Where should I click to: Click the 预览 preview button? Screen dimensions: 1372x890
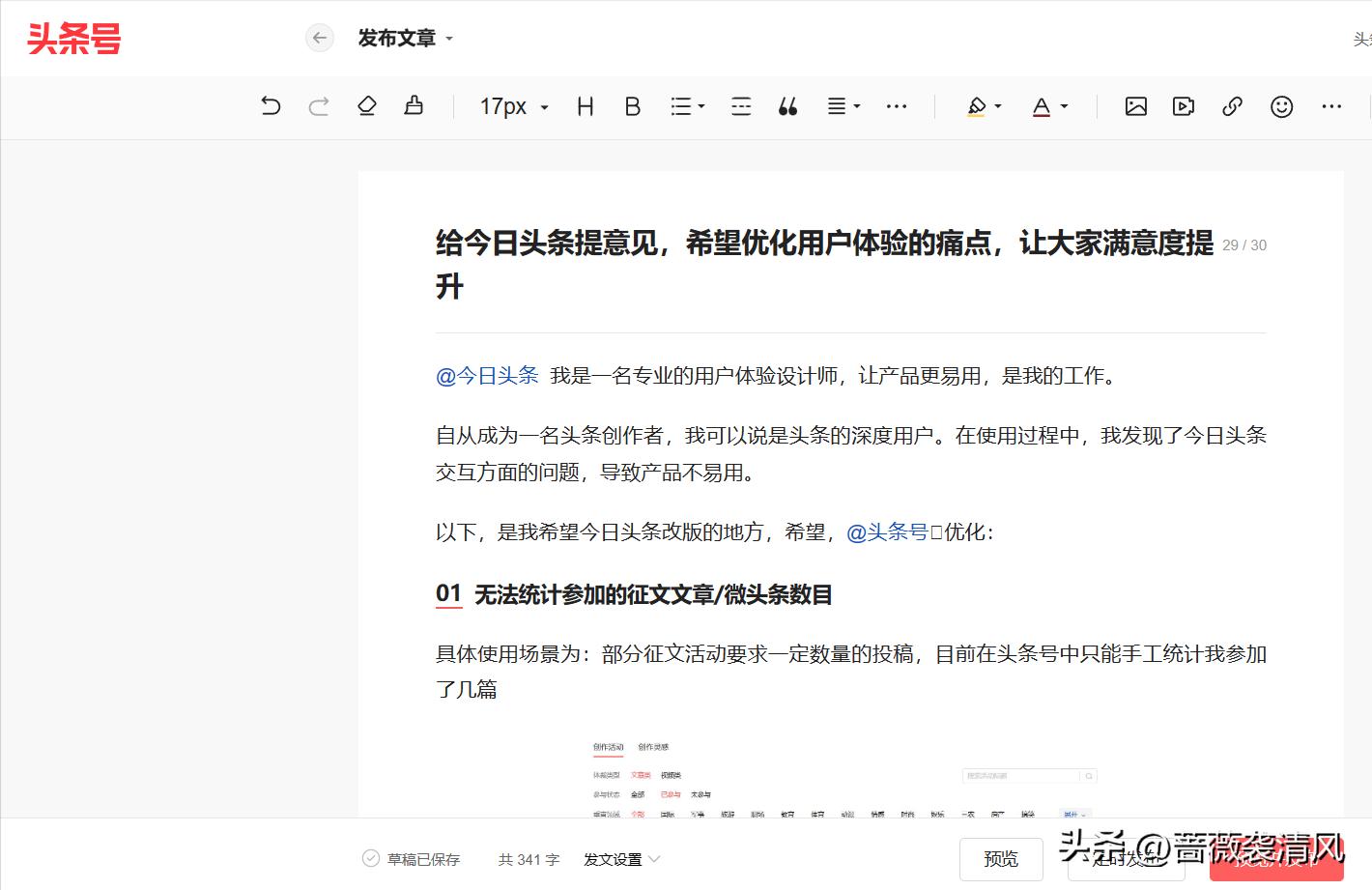pos(1001,858)
